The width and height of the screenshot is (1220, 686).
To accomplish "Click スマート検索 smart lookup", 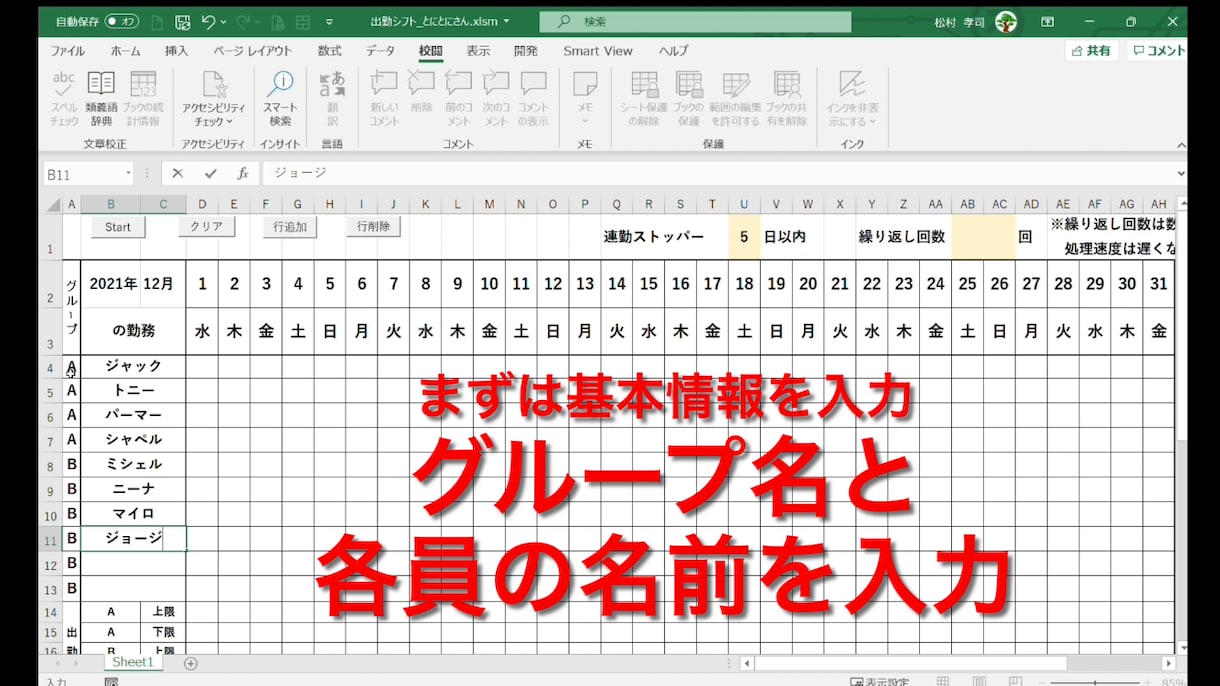I will [x=280, y=98].
